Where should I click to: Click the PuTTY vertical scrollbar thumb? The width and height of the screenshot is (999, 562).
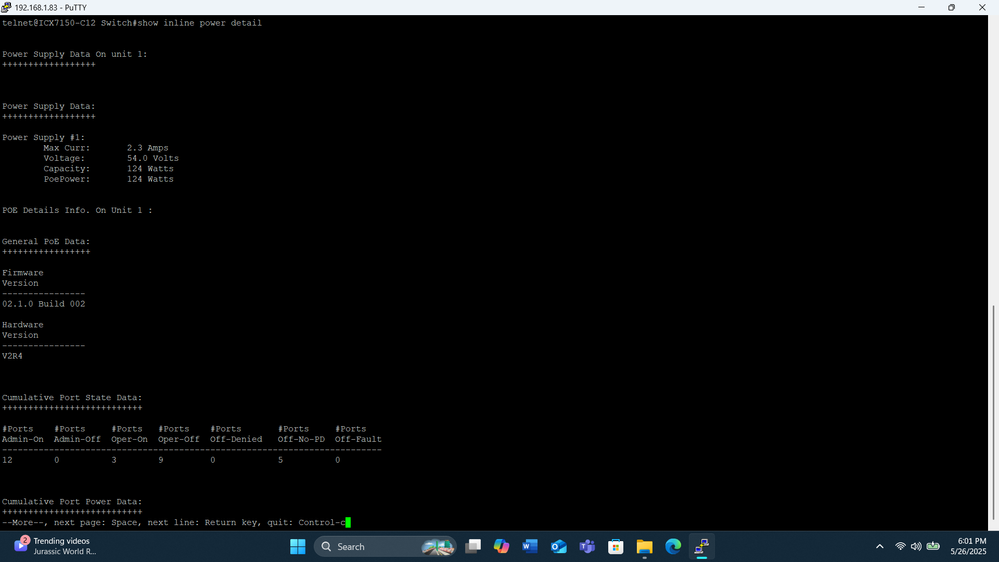(x=993, y=413)
